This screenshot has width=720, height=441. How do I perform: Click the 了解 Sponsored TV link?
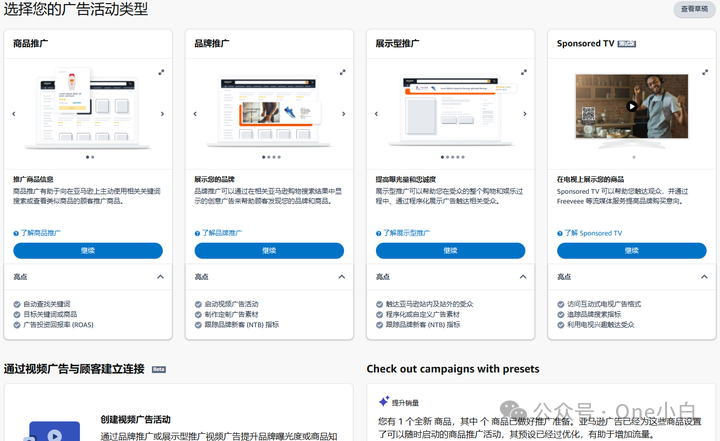point(592,233)
